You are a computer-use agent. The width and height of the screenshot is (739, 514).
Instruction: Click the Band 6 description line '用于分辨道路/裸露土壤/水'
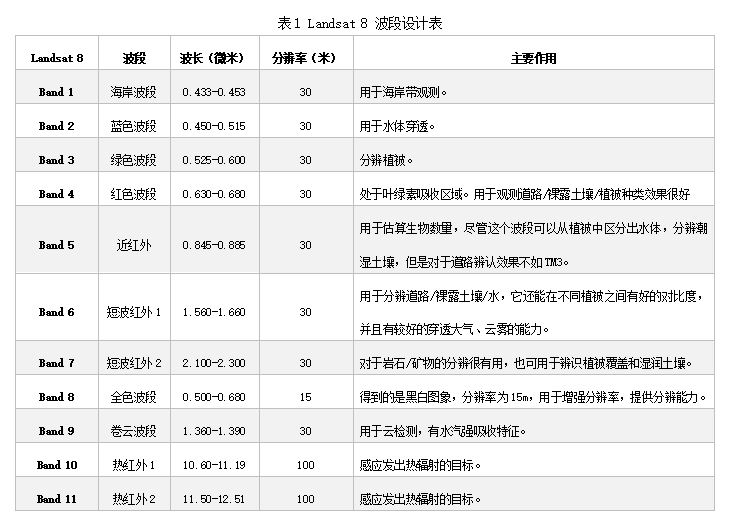531,296
